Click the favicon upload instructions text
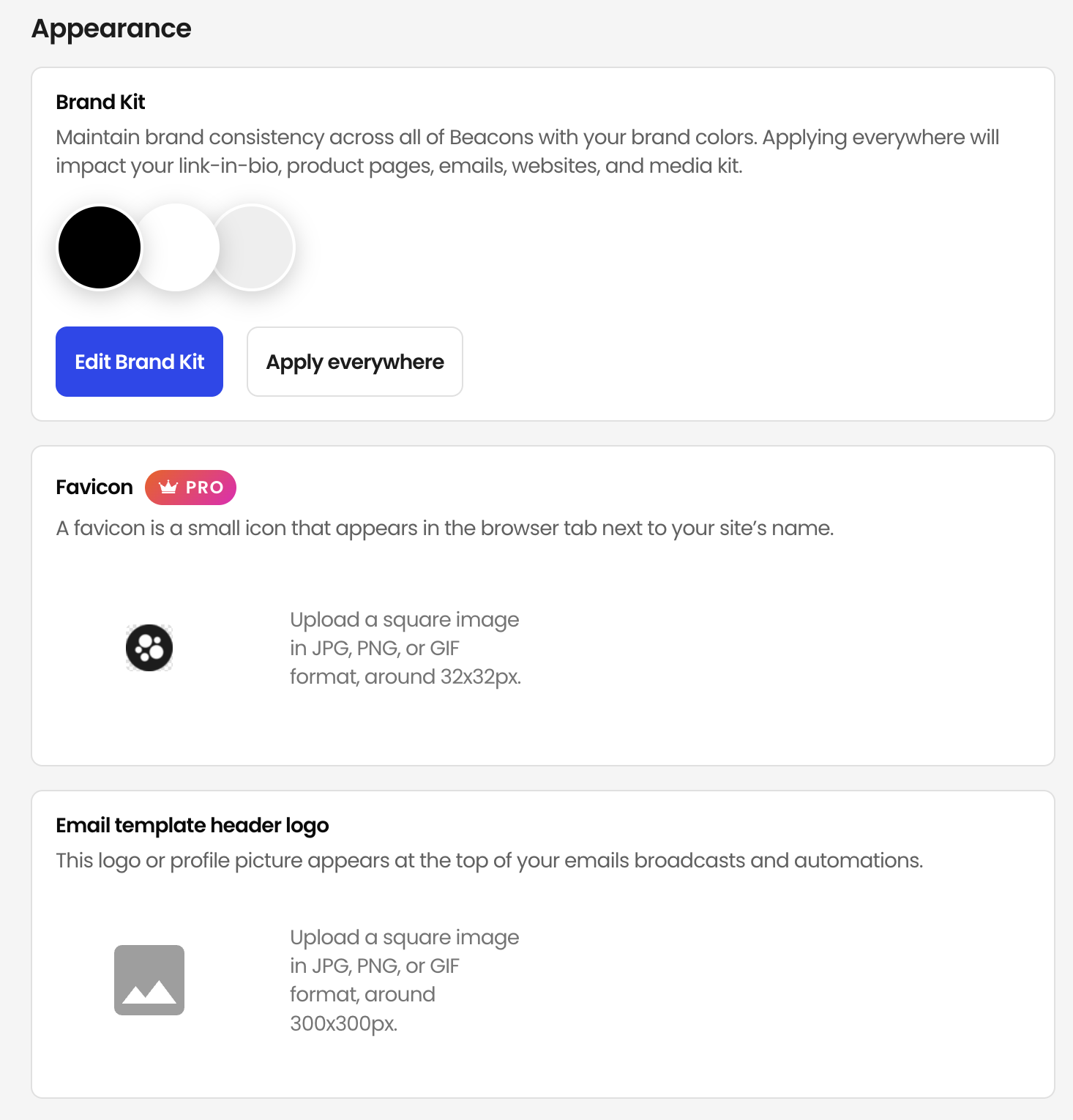This screenshot has width=1073, height=1120. click(x=405, y=648)
